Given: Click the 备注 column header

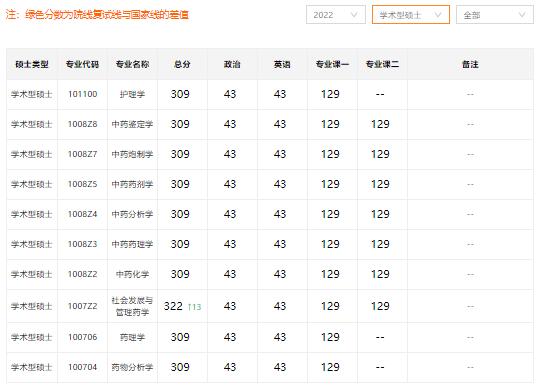Looking at the screenshot, I should click(470, 64).
